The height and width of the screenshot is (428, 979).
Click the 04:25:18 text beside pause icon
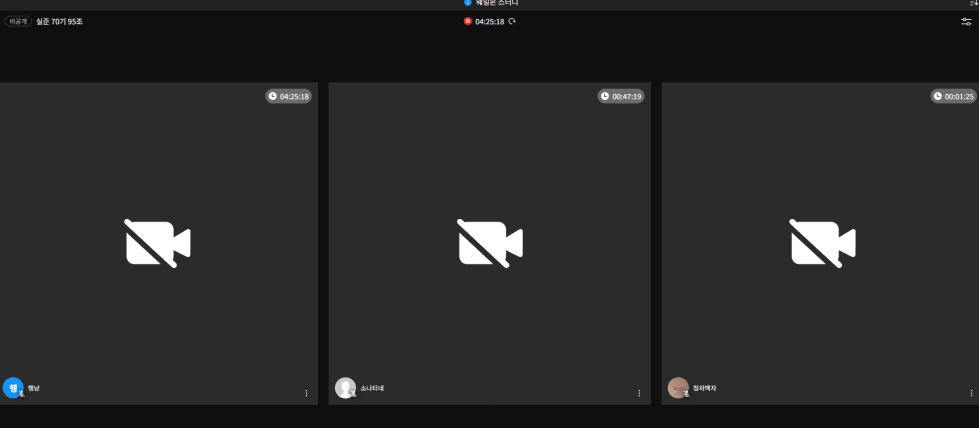[x=490, y=21]
